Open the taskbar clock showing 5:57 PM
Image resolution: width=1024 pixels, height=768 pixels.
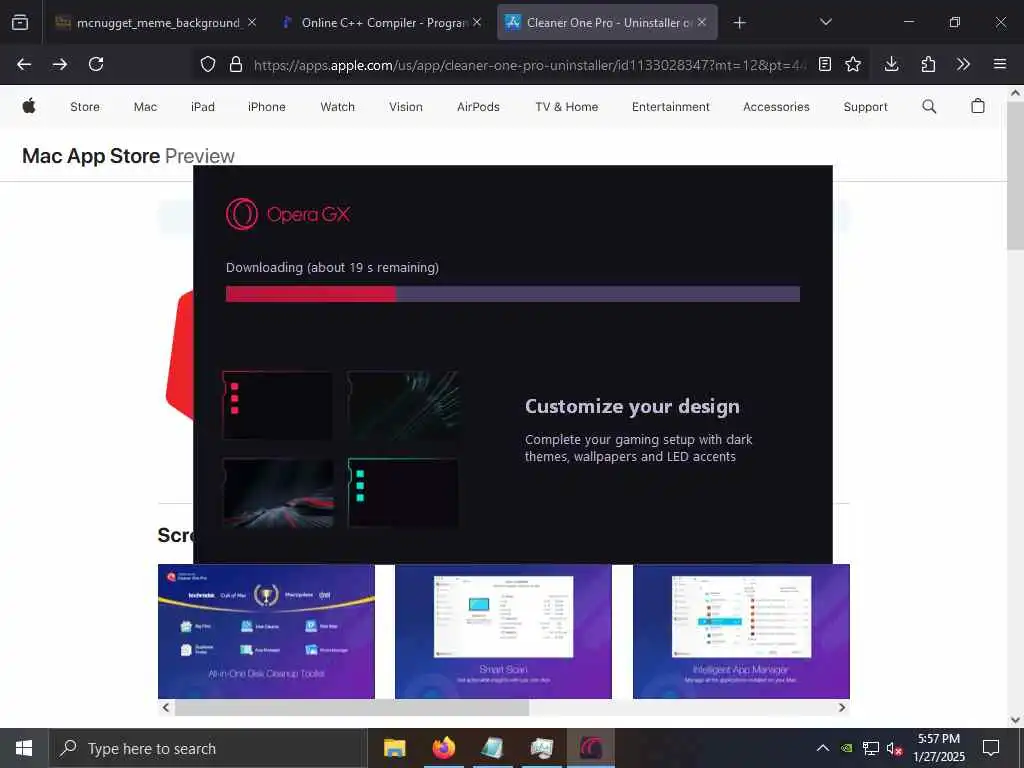(938, 748)
